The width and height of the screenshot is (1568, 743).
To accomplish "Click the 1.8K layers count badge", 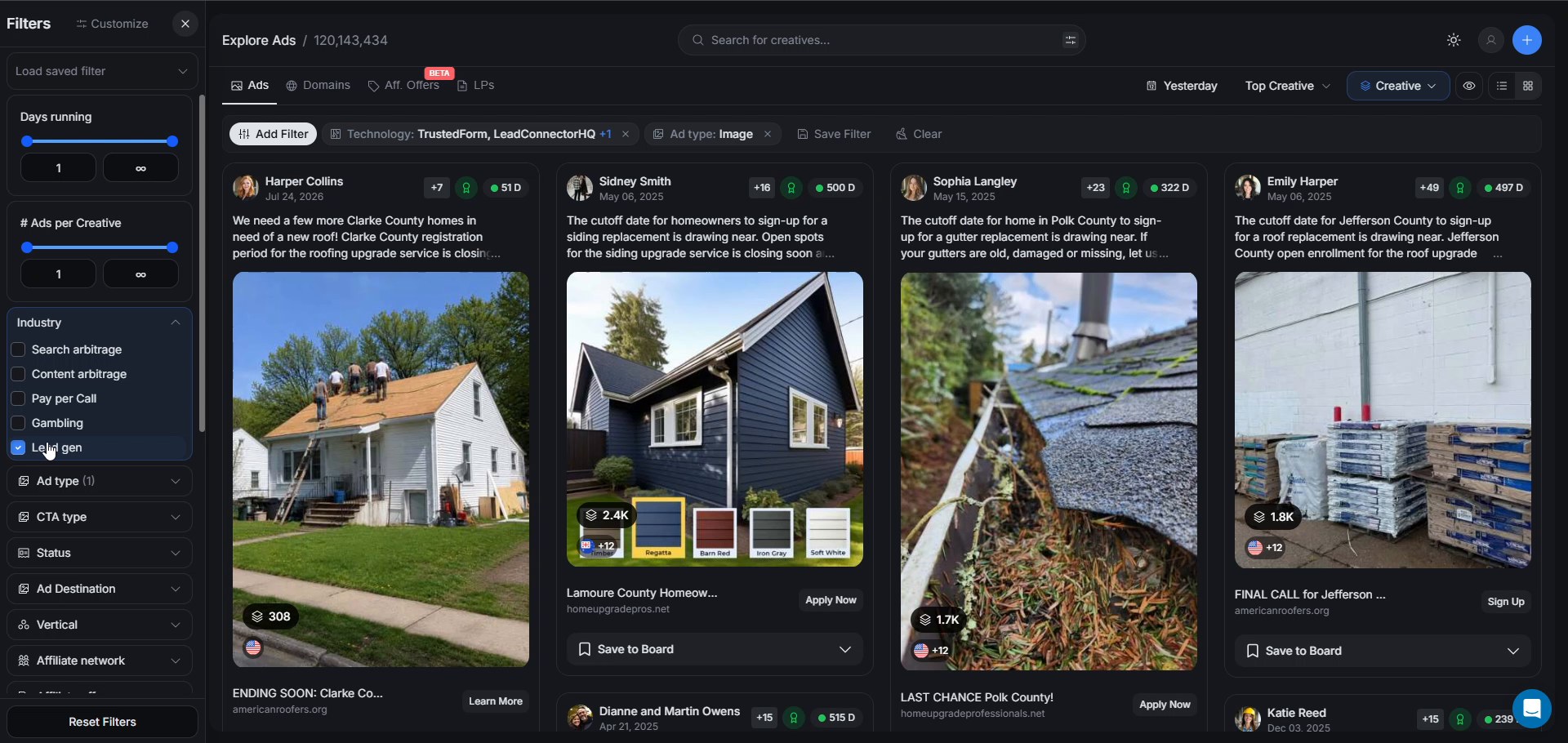I will [x=1274, y=517].
